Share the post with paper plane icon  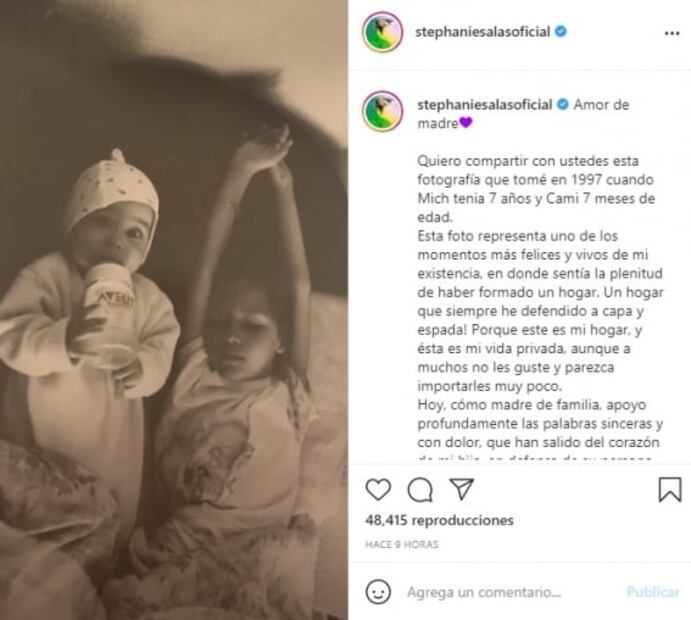click(x=461, y=489)
